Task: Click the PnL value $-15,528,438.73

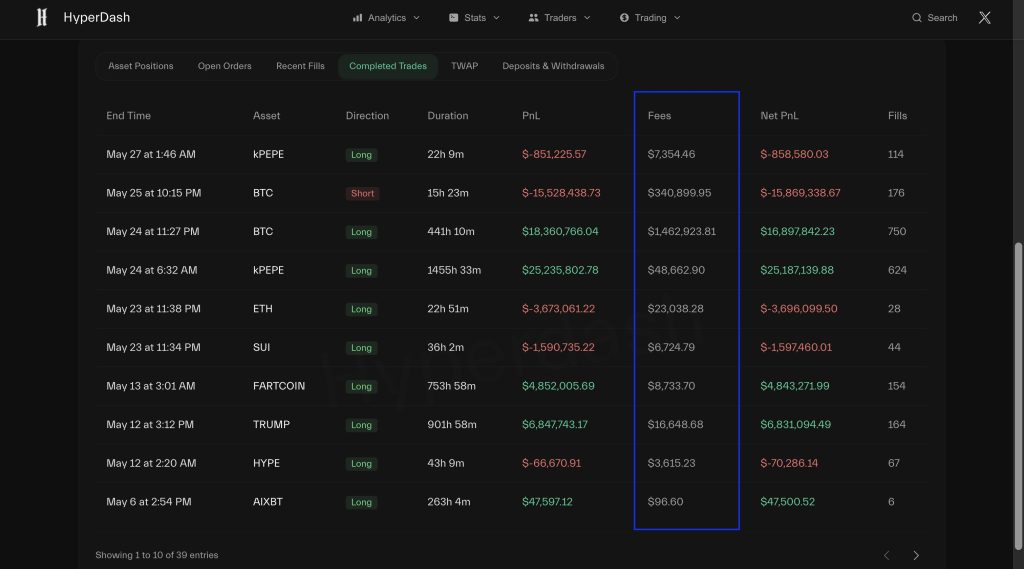Action: point(561,193)
